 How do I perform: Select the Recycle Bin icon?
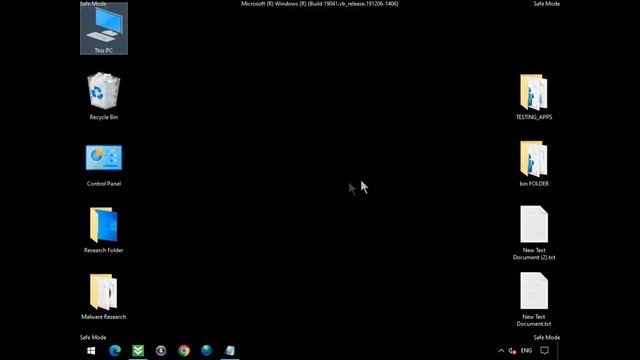(104, 96)
